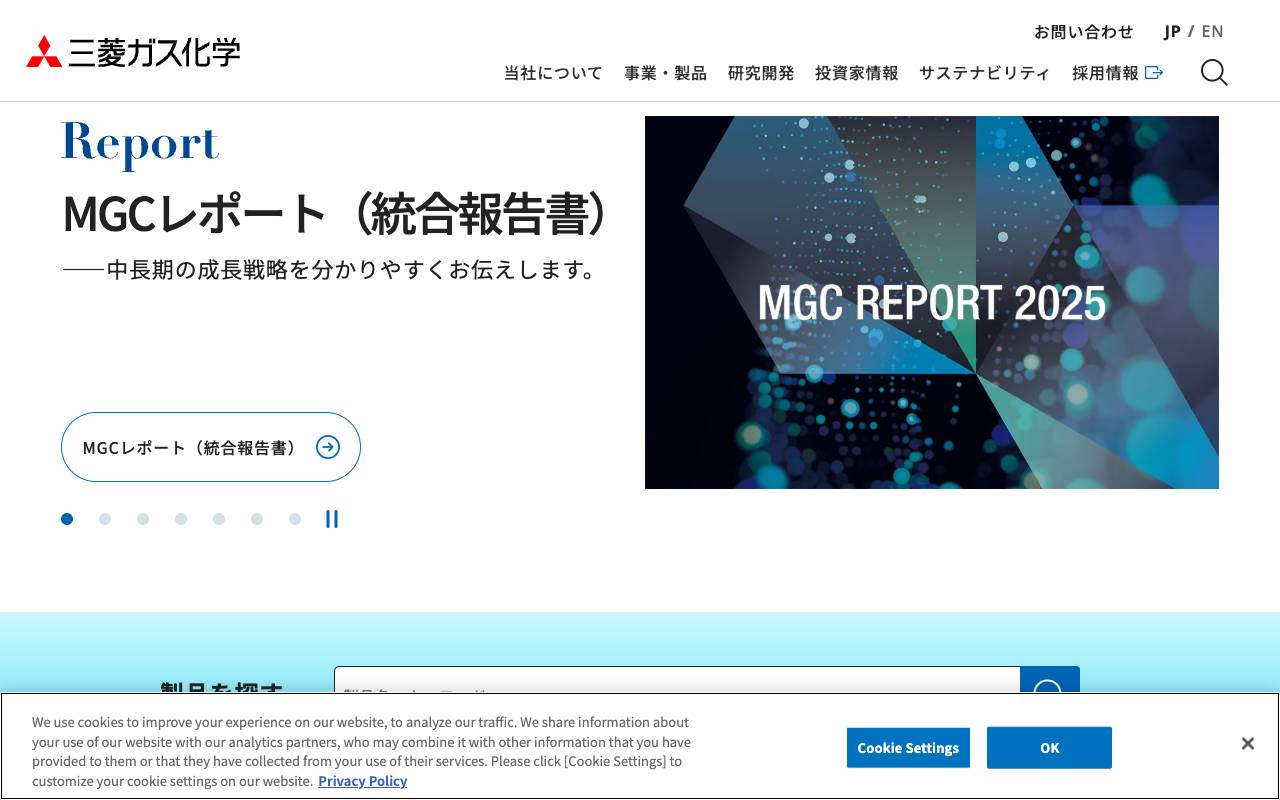
Task: Open the お問い合わせ contact link
Action: click(x=1084, y=31)
